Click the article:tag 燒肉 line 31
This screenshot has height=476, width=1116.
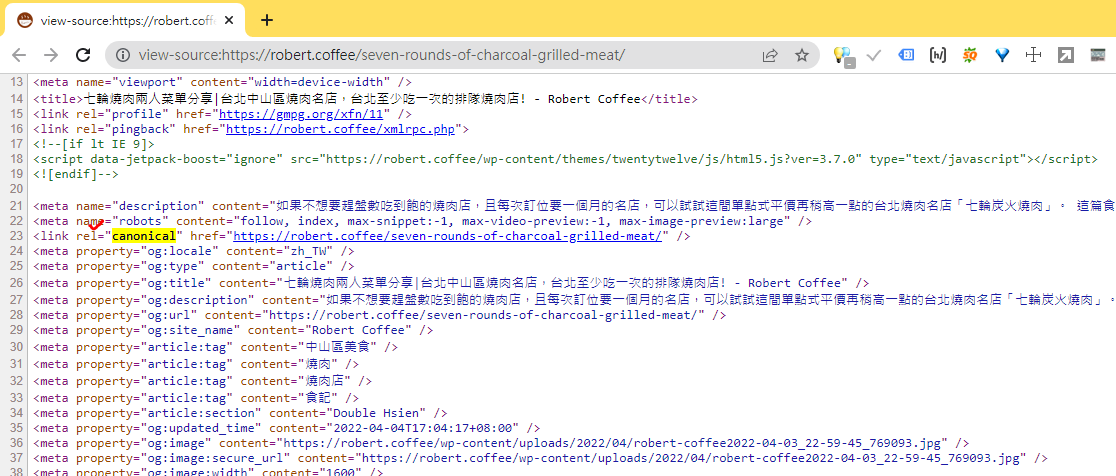click(196, 364)
